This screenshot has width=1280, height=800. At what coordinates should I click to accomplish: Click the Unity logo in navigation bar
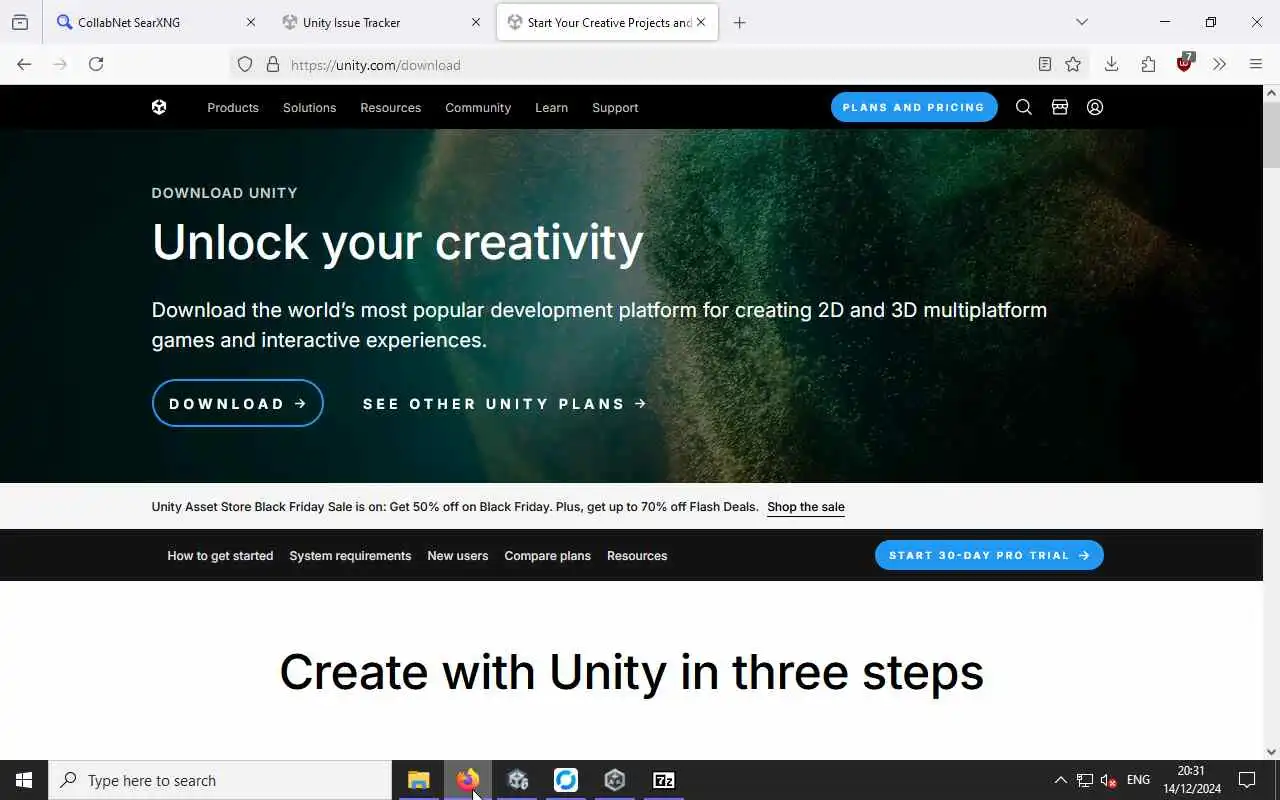pos(159,107)
